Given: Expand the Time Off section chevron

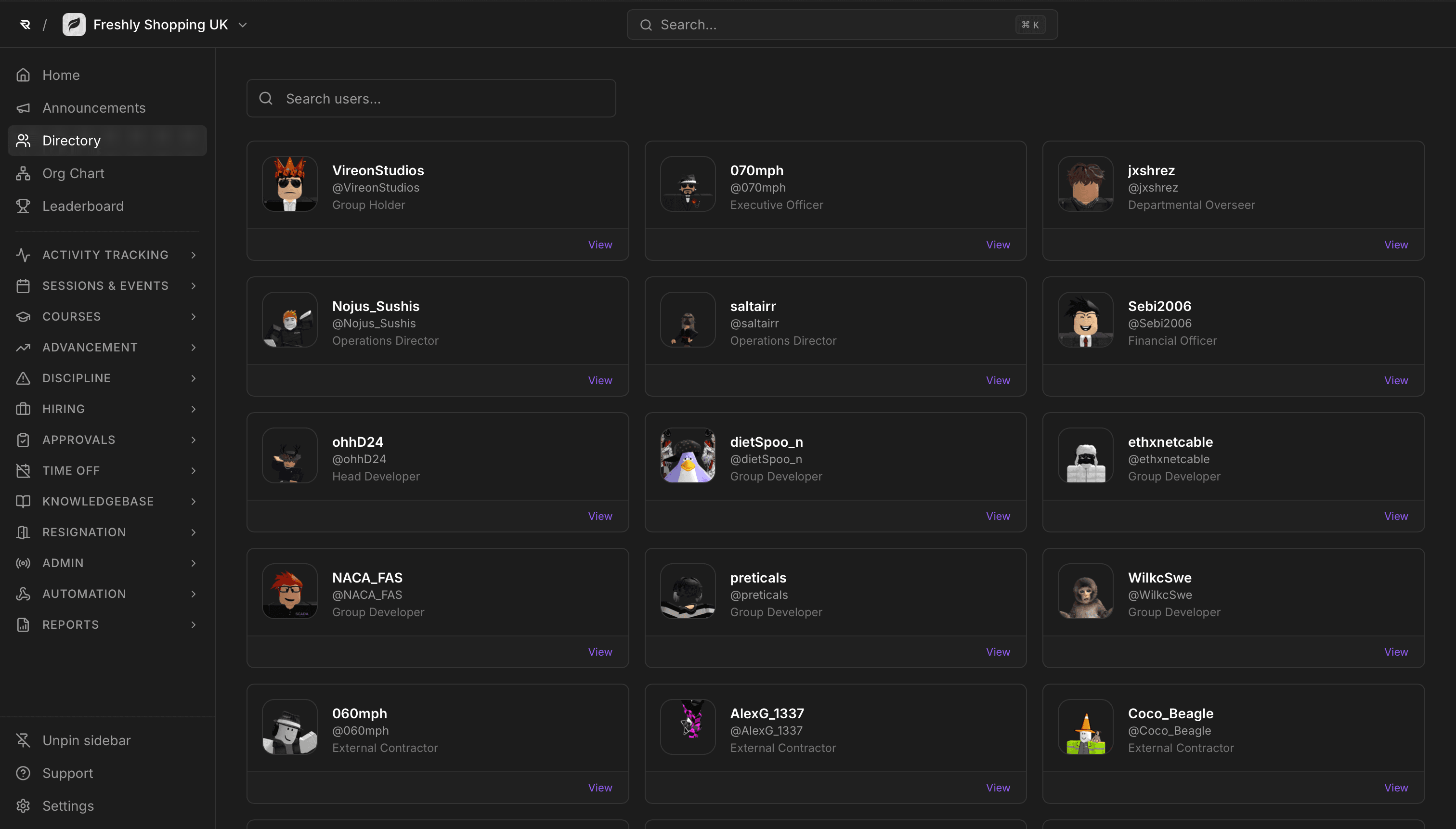Looking at the screenshot, I should tap(194, 470).
